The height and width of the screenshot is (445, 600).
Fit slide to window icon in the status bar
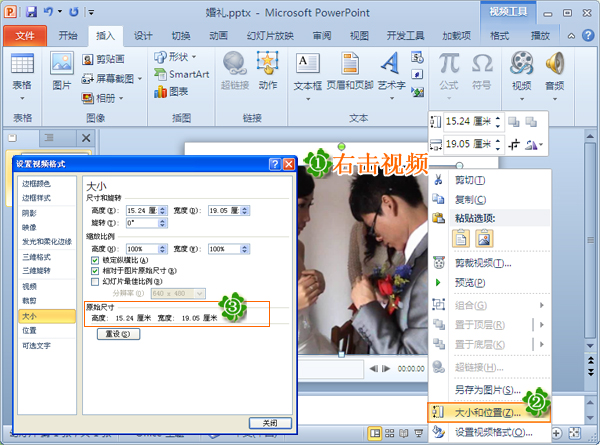[575, 433]
